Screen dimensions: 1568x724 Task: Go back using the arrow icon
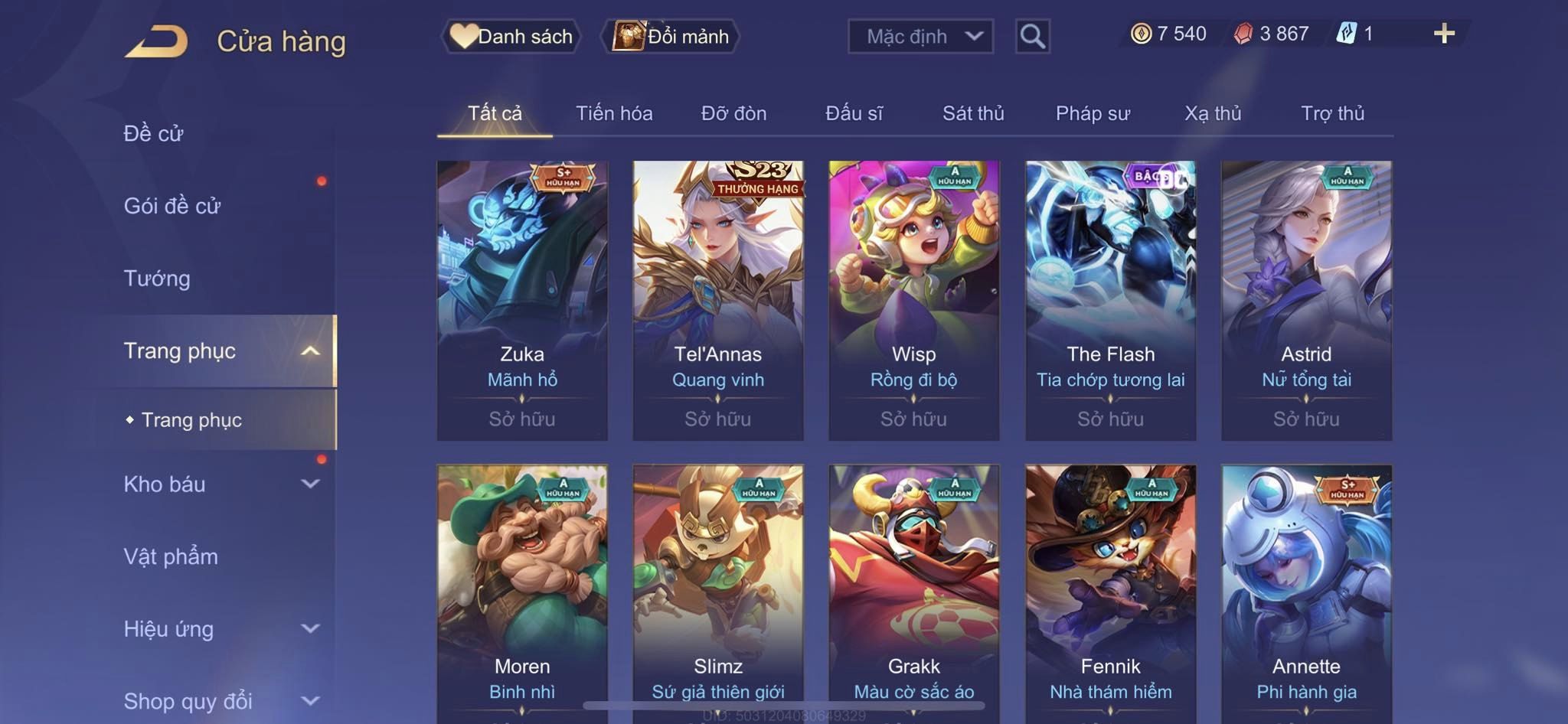coord(157,41)
